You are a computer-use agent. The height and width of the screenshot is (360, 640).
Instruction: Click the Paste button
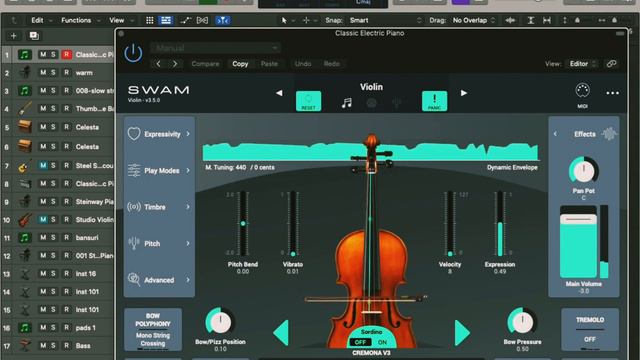coord(269,64)
